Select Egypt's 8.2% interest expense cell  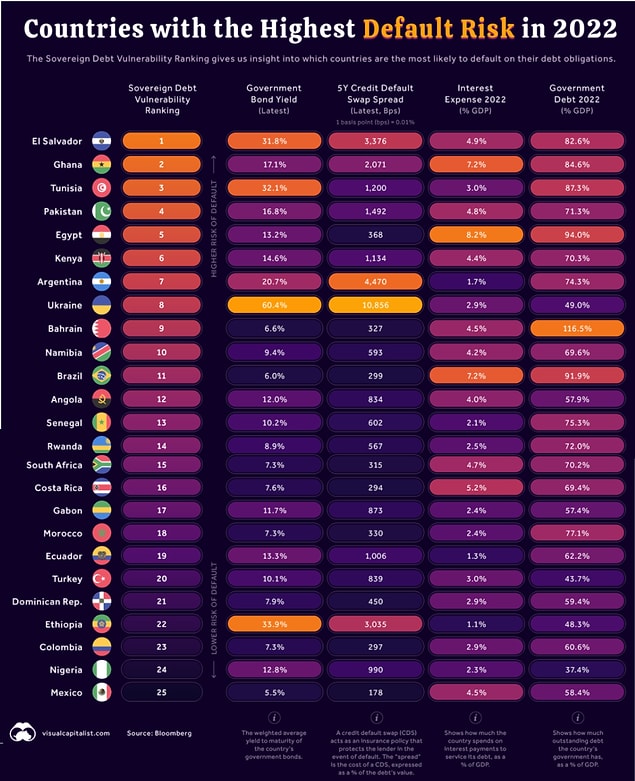476,235
